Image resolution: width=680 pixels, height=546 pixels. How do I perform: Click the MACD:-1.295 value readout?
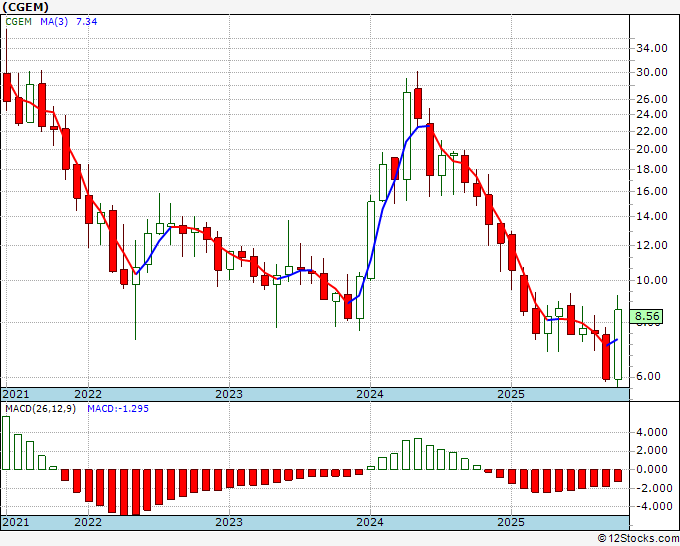point(118,409)
